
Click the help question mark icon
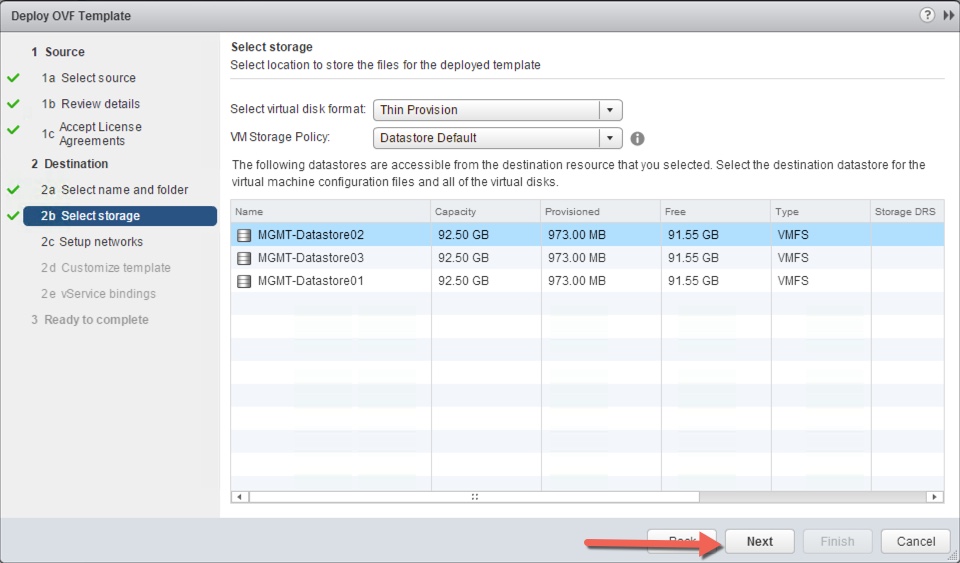coord(926,15)
